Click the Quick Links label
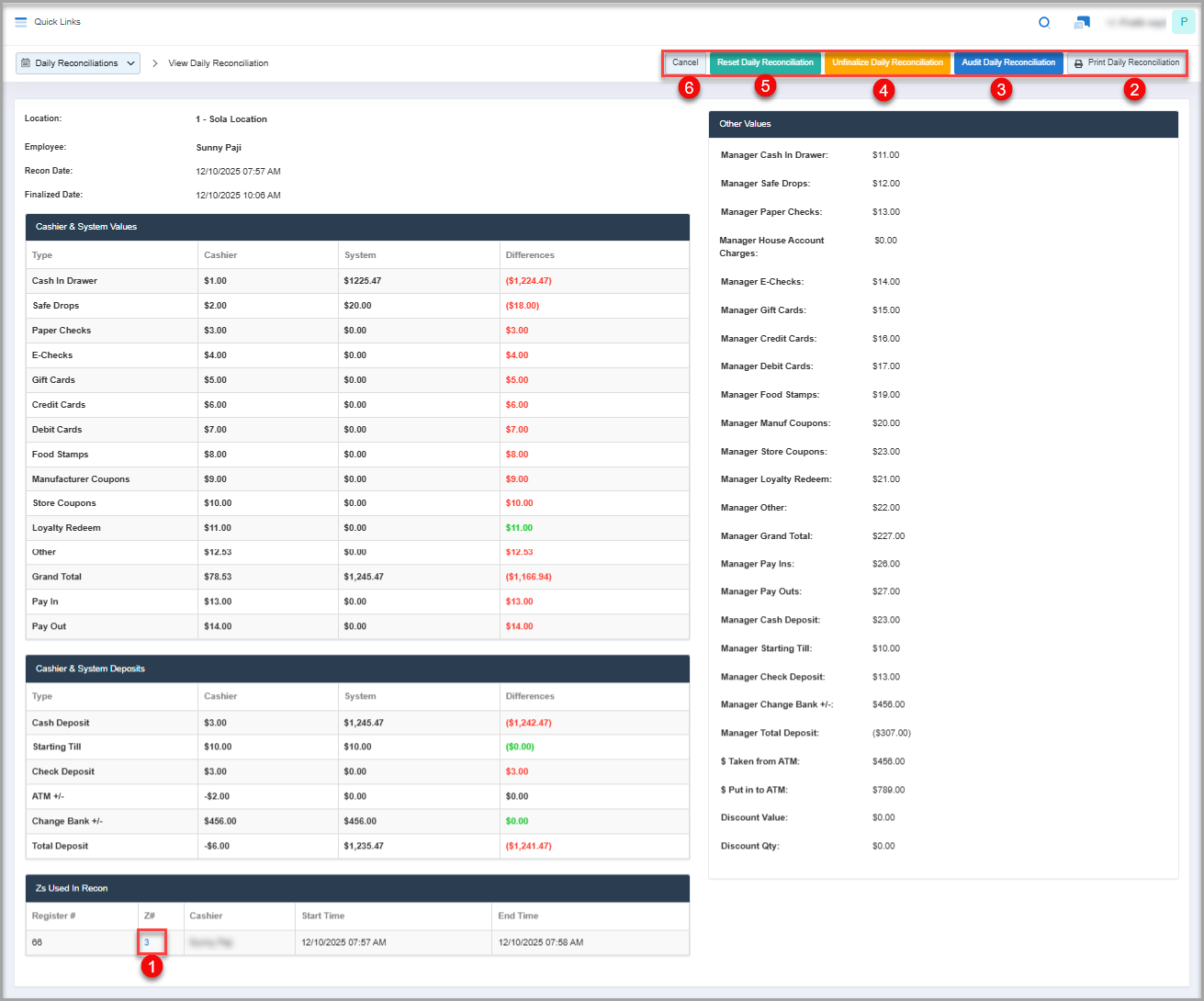The image size is (1204, 1001). [x=58, y=22]
